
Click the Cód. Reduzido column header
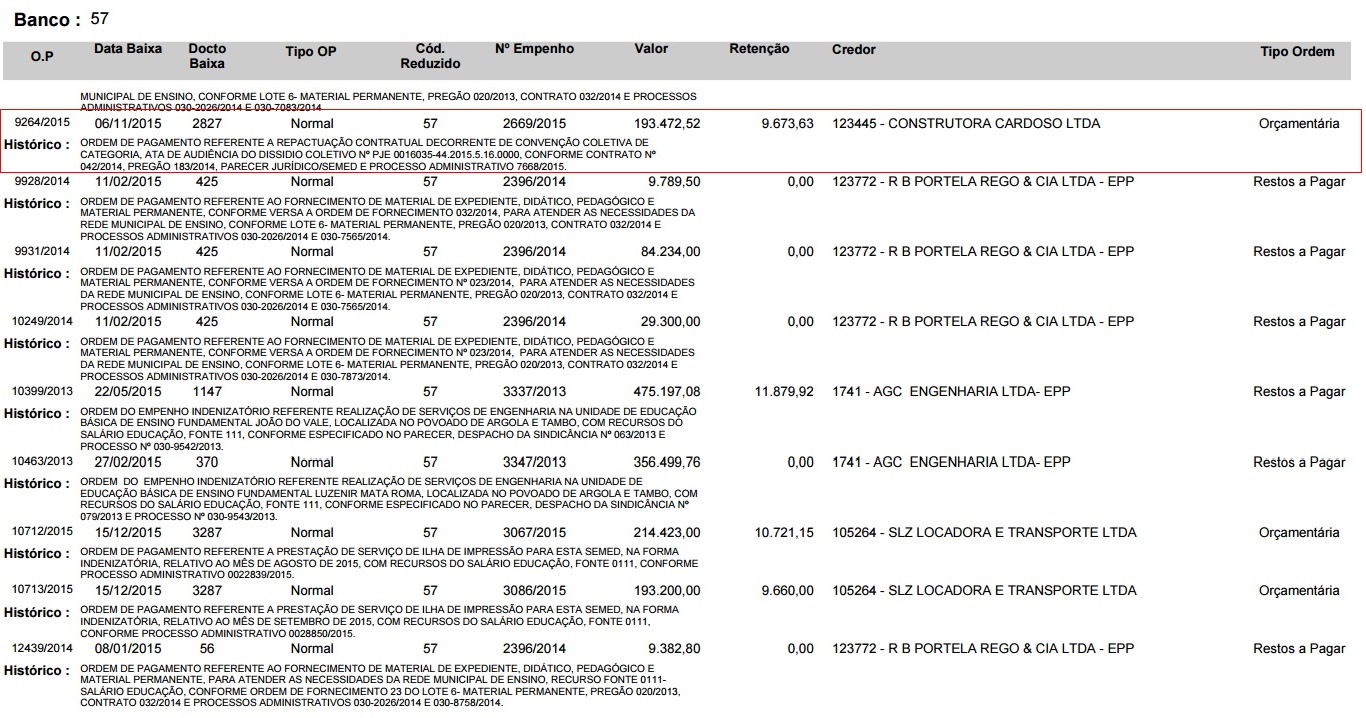[x=430, y=56]
